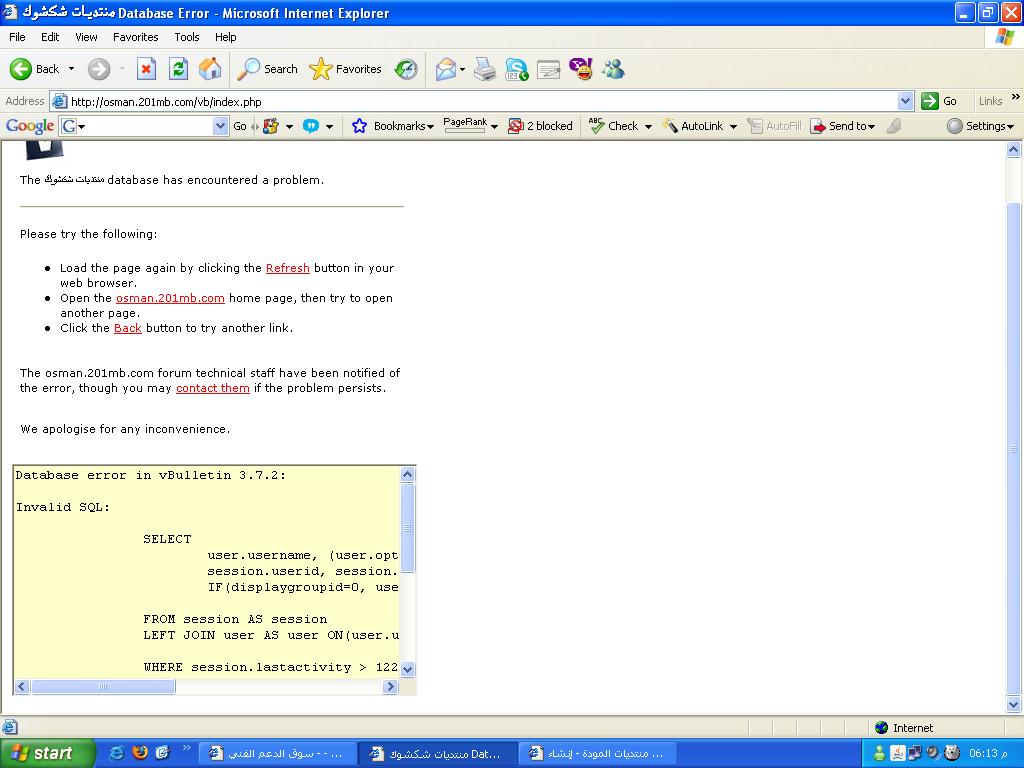
Task: Open the Home page icon
Action: 210,69
